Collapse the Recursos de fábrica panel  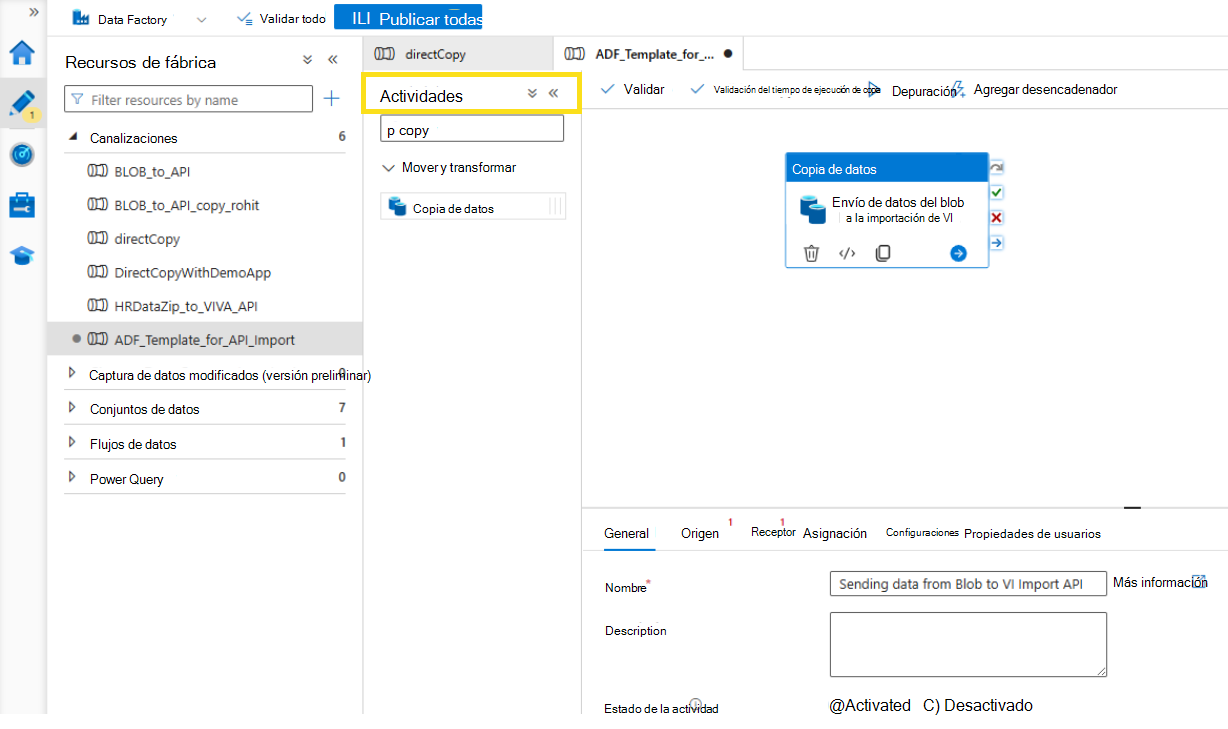(333, 60)
